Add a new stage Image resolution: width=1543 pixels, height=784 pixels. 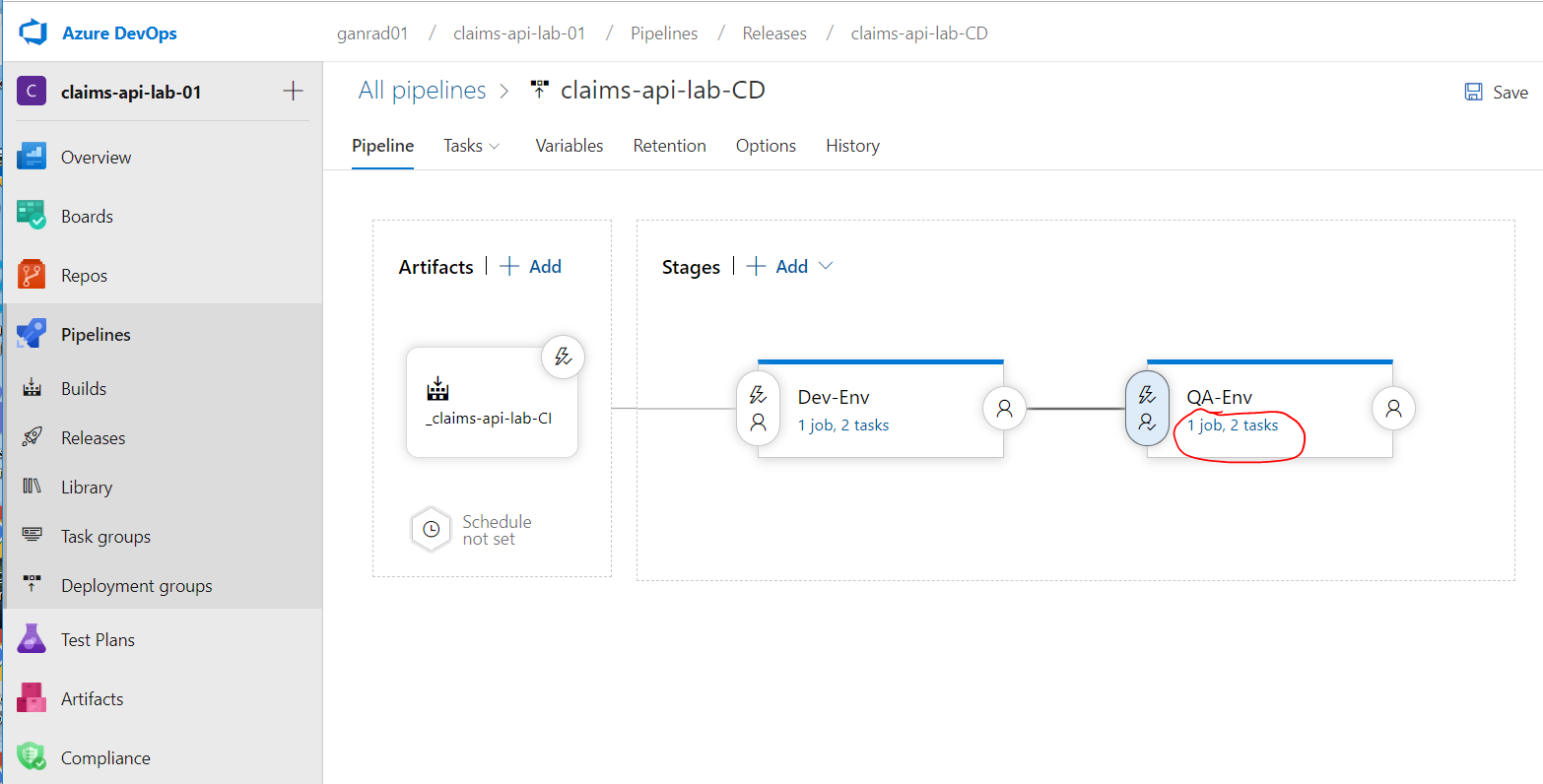click(x=777, y=266)
